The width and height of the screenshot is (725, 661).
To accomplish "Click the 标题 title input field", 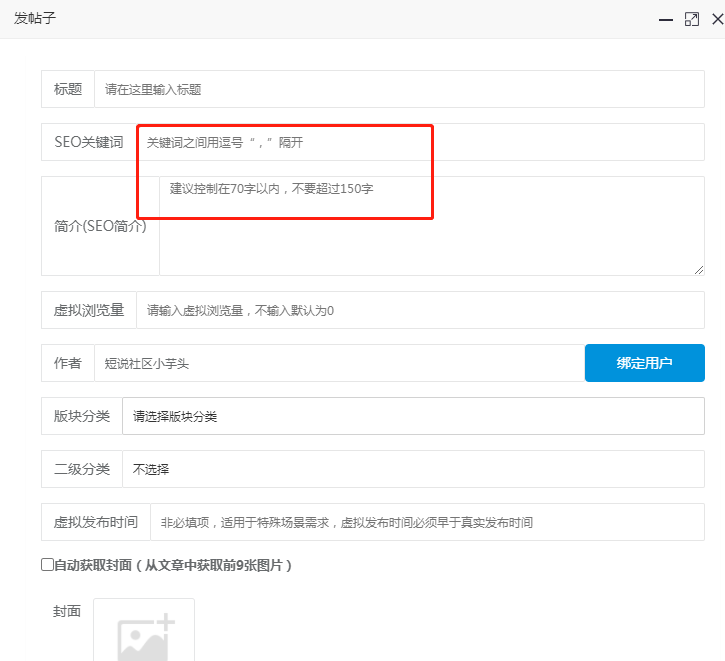I will point(399,89).
